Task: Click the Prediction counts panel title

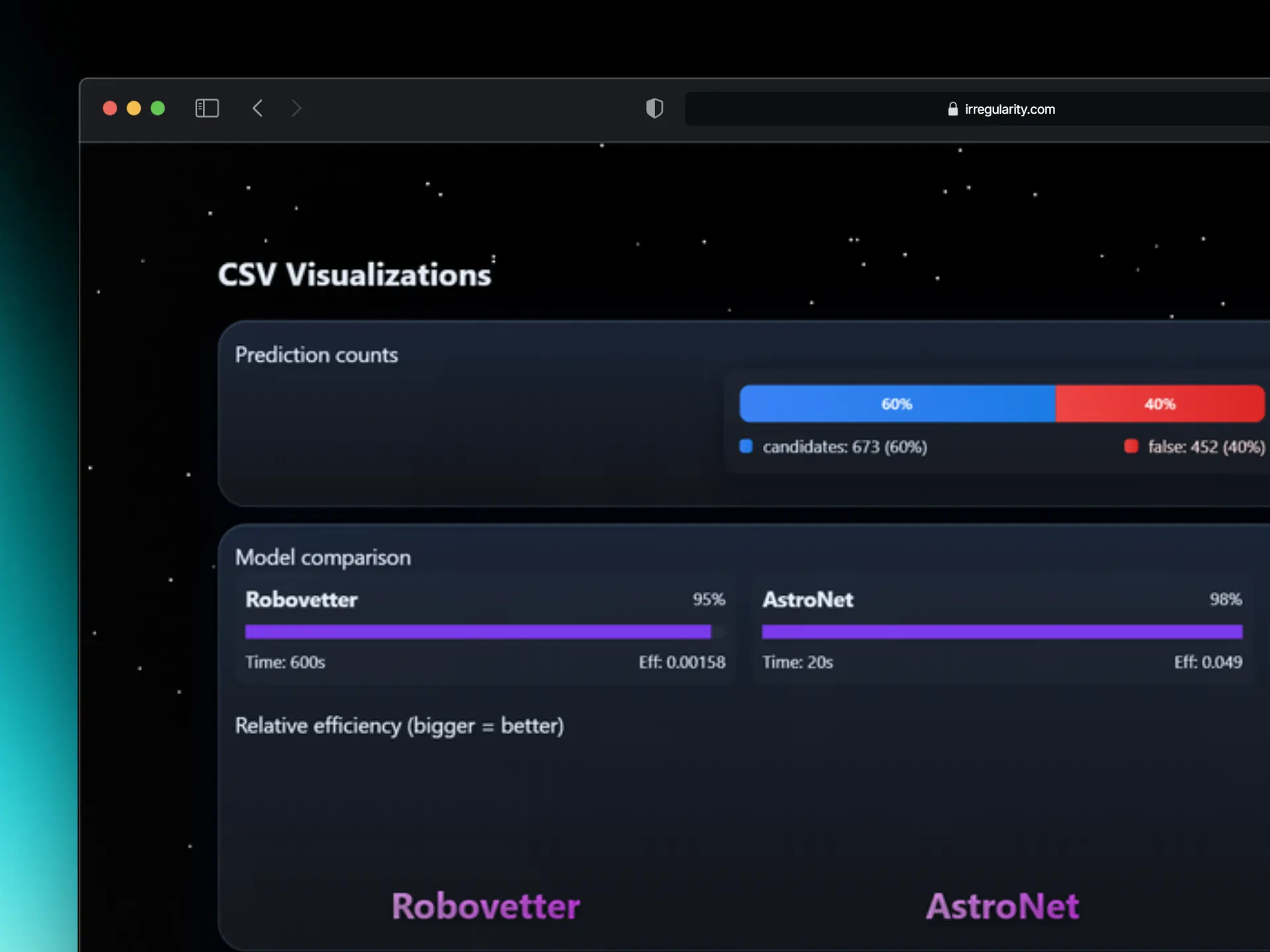Action: tap(316, 355)
